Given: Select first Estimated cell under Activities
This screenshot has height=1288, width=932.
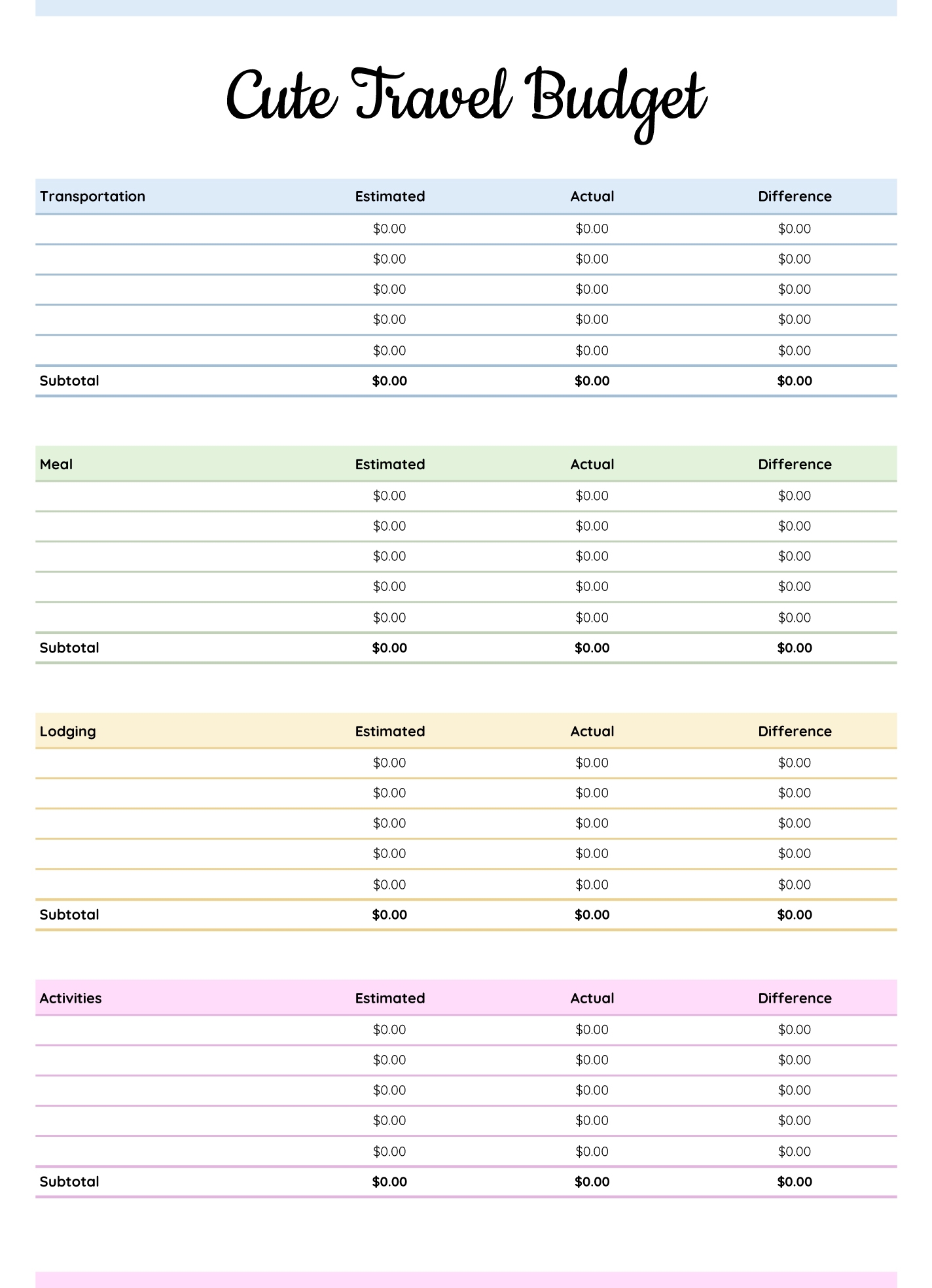Looking at the screenshot, I should point(389,1030).
